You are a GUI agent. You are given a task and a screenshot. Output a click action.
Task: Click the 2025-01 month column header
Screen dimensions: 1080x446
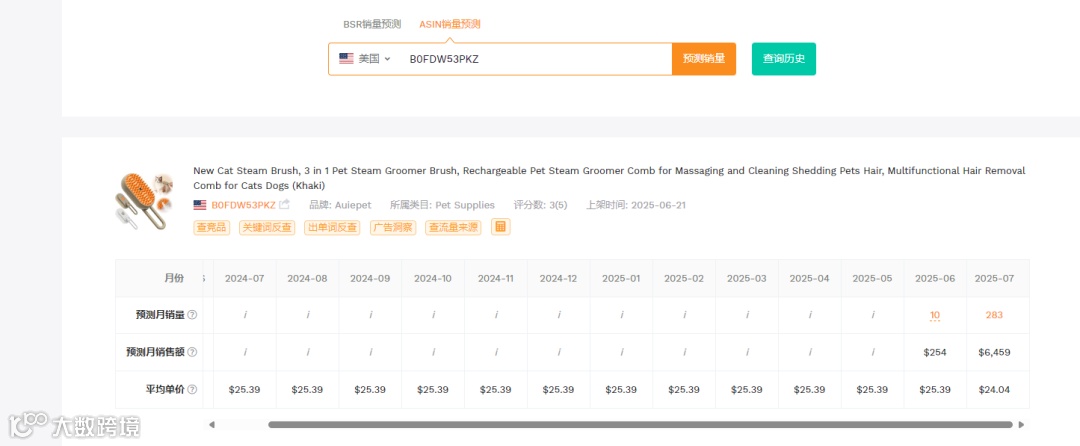click(621, 279)
